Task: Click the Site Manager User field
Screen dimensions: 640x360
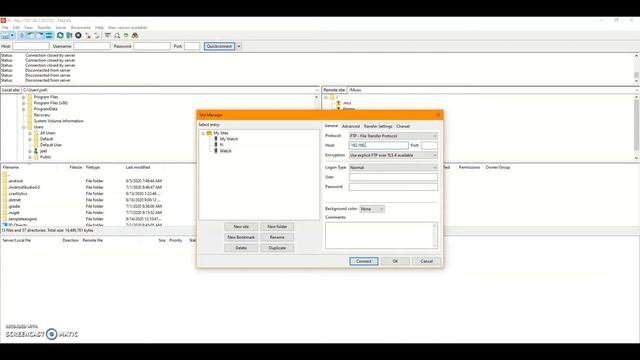Action: click(x=393, y=177)
